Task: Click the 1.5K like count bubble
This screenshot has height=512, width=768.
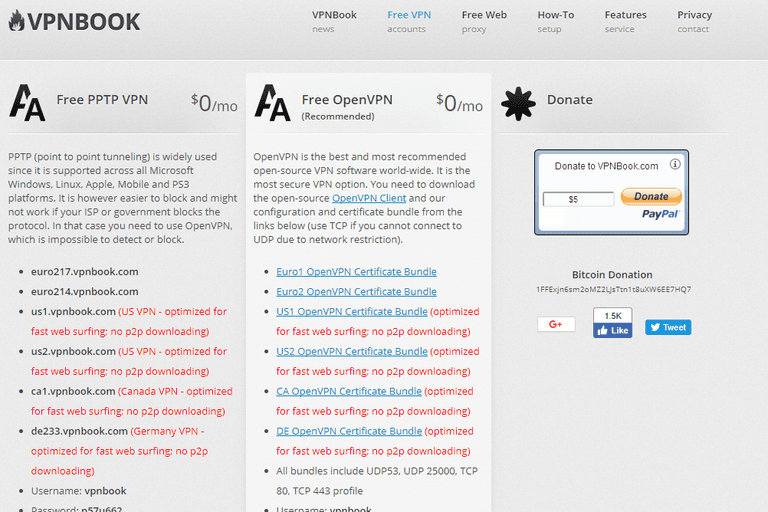Action: (x=613, y=316)
